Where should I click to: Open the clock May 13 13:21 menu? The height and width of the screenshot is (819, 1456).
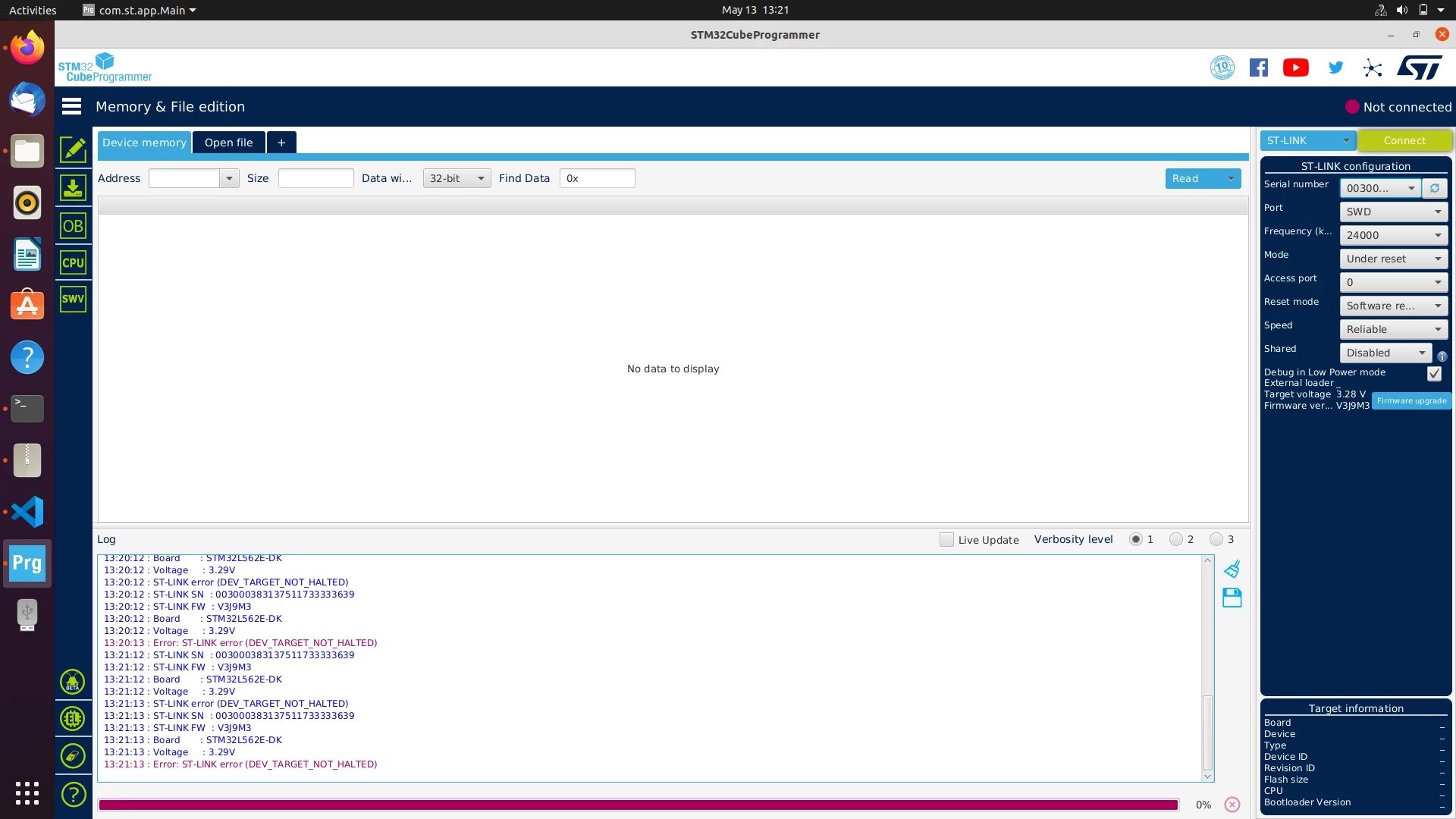[755, 10]
